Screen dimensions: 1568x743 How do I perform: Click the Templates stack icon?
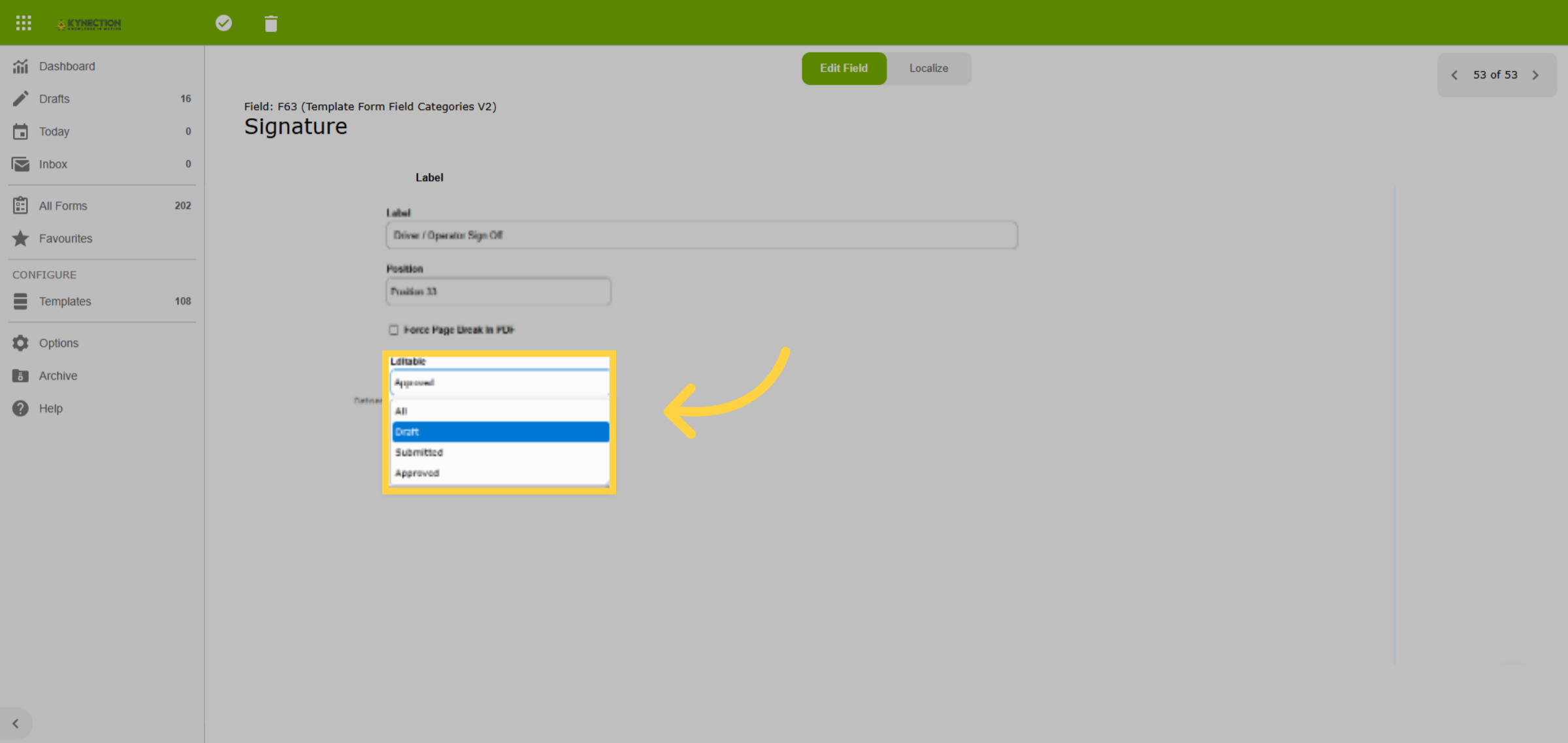tap(21, 301)
